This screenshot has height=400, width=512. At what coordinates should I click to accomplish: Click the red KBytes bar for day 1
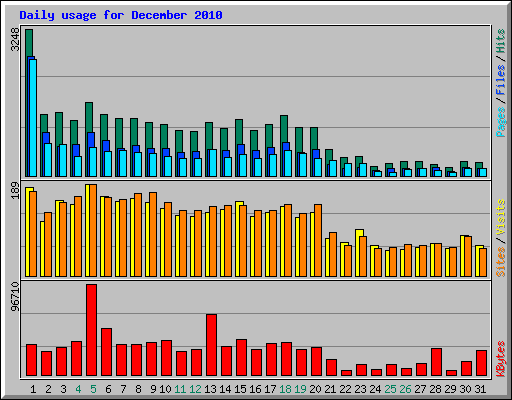point(31,360)
